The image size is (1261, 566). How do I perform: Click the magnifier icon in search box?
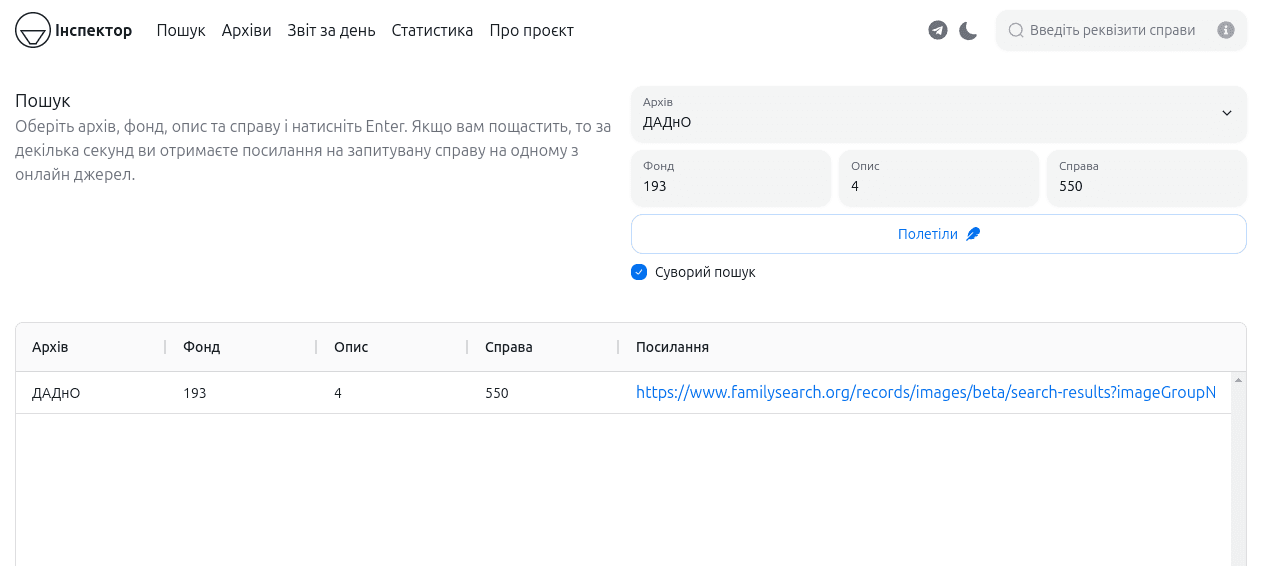coord(1016,30)
